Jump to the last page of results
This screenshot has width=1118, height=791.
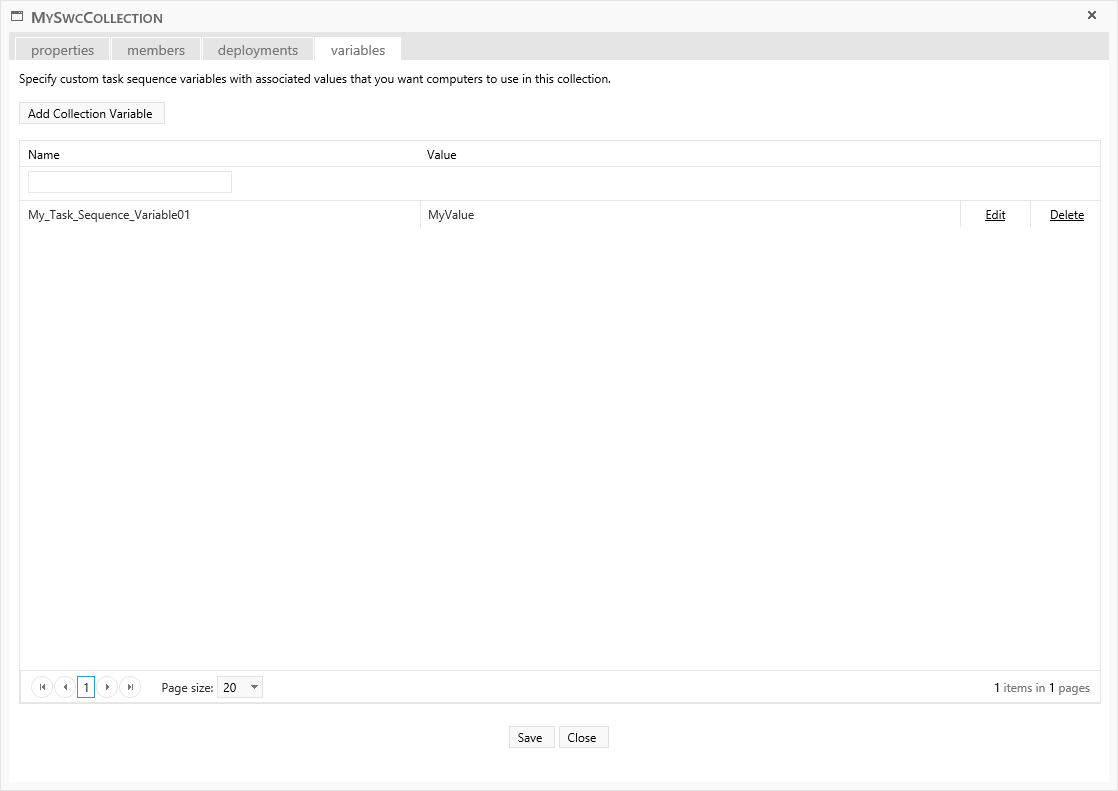pyautogui.click(x=130, y=687)
